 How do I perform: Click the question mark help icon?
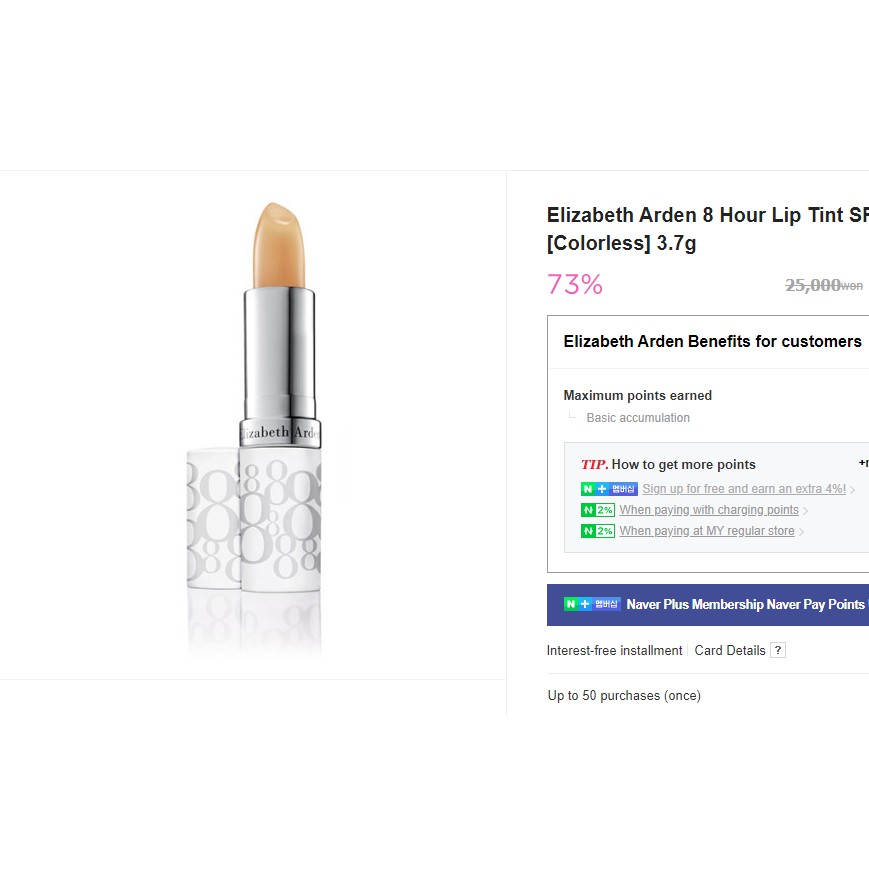pyautogui.click(x=778, y=650)
